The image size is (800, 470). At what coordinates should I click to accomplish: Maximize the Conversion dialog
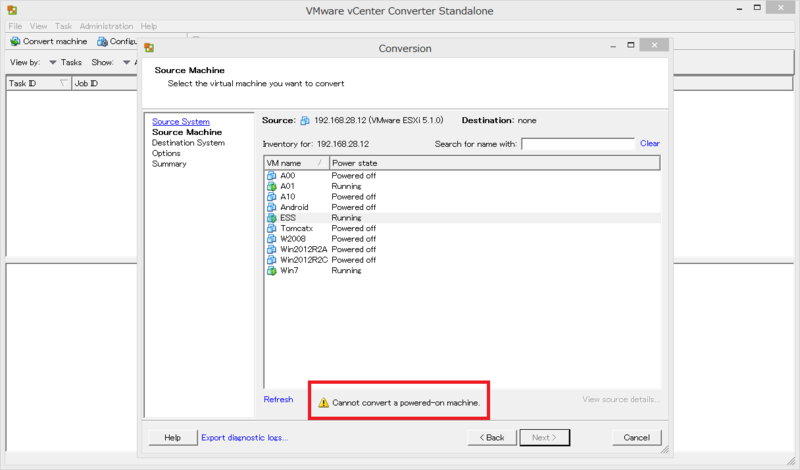pos(631,45)
